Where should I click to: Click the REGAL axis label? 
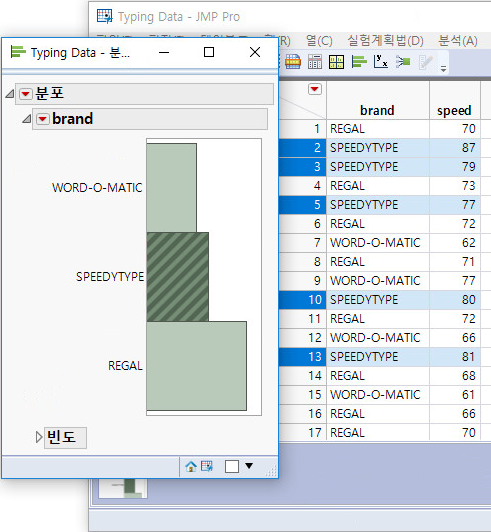click(x=125, y=366)
